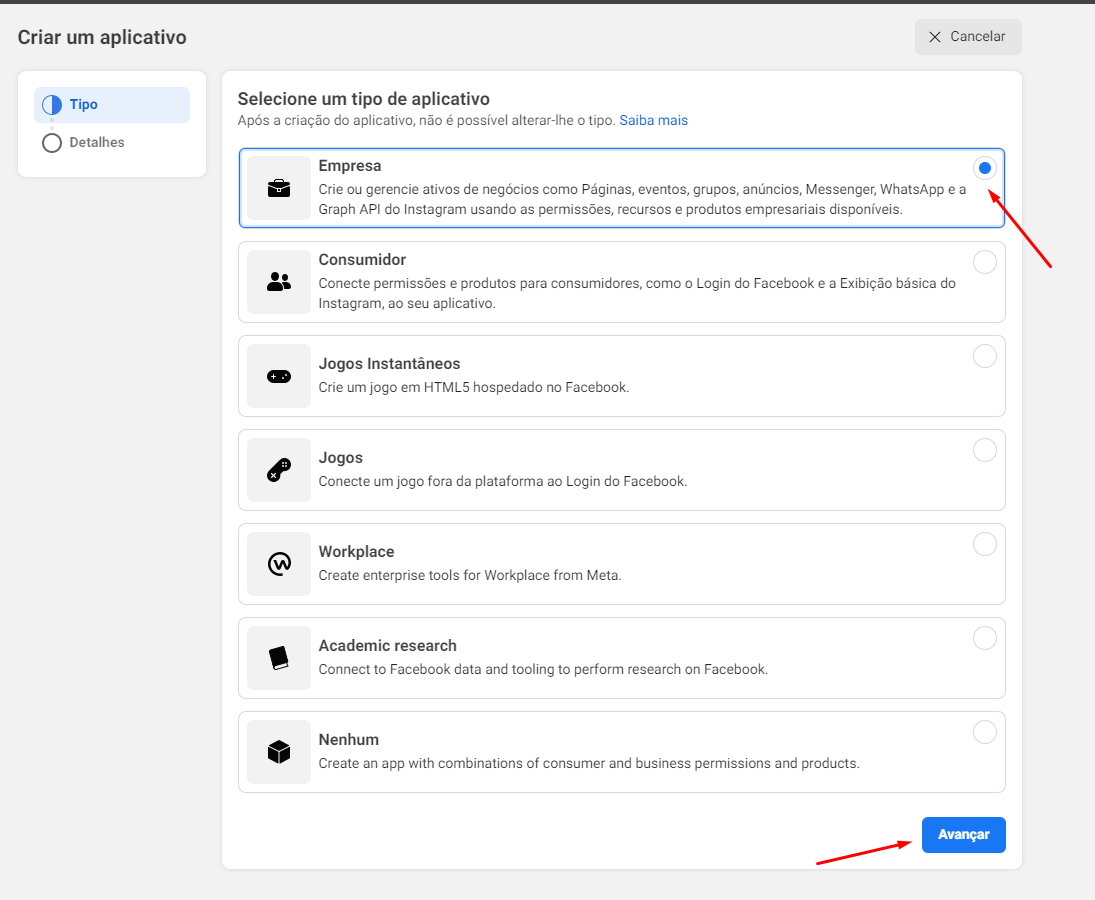
Task: Click the empty Detalhes step circle icon
Action: point(52,142)
